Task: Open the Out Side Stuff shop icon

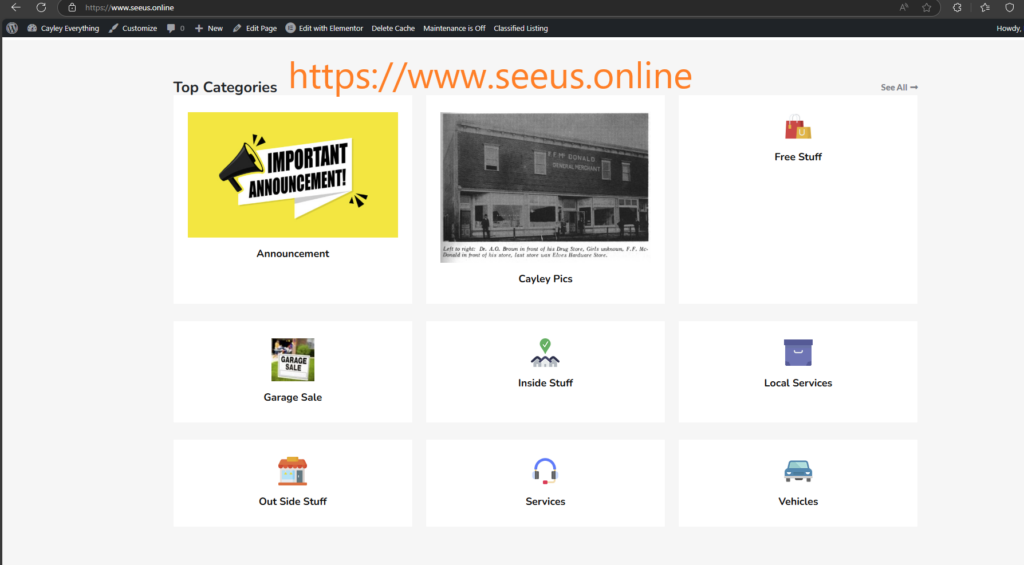Action: click(x=292, y=471)
